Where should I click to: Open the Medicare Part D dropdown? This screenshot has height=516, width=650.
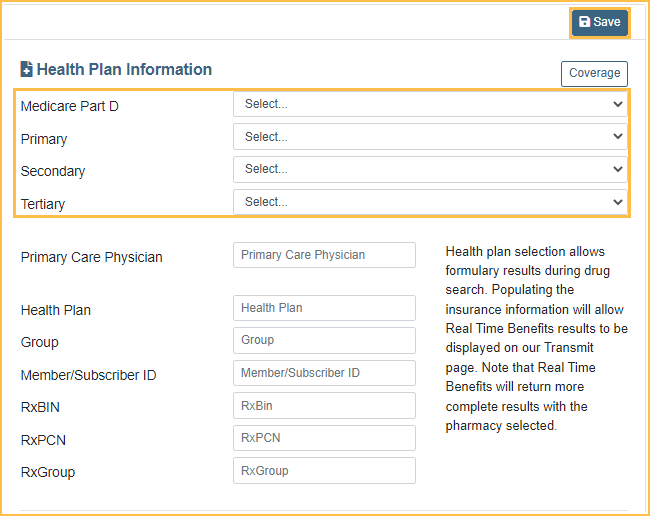coord(430,104)
